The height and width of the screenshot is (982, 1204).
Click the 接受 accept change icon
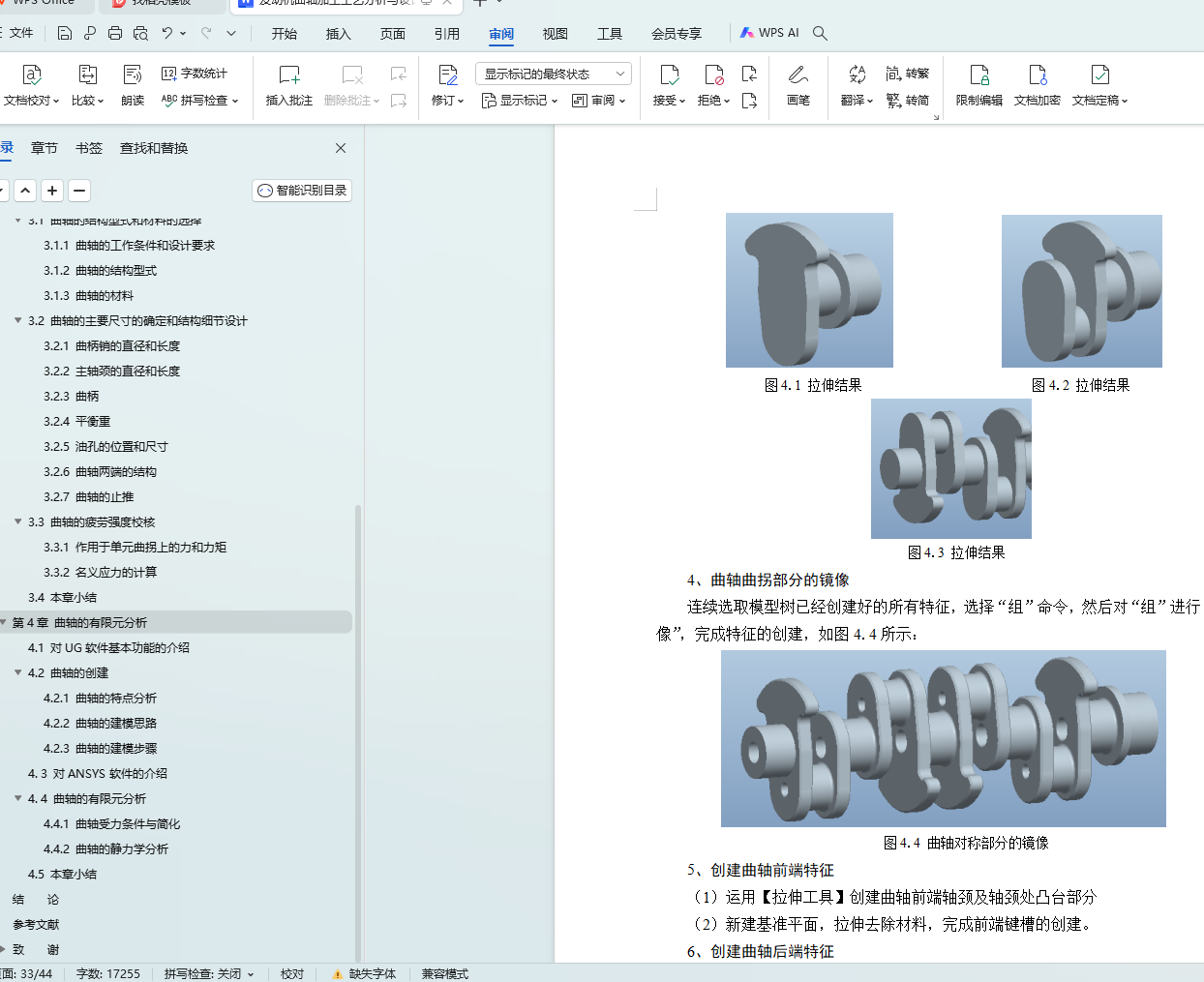pos(669,74)
